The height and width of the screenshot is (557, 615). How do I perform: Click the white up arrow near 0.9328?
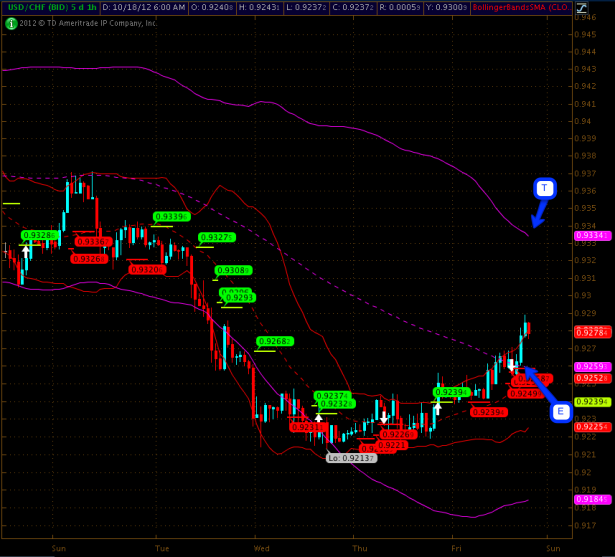point(25,251)
